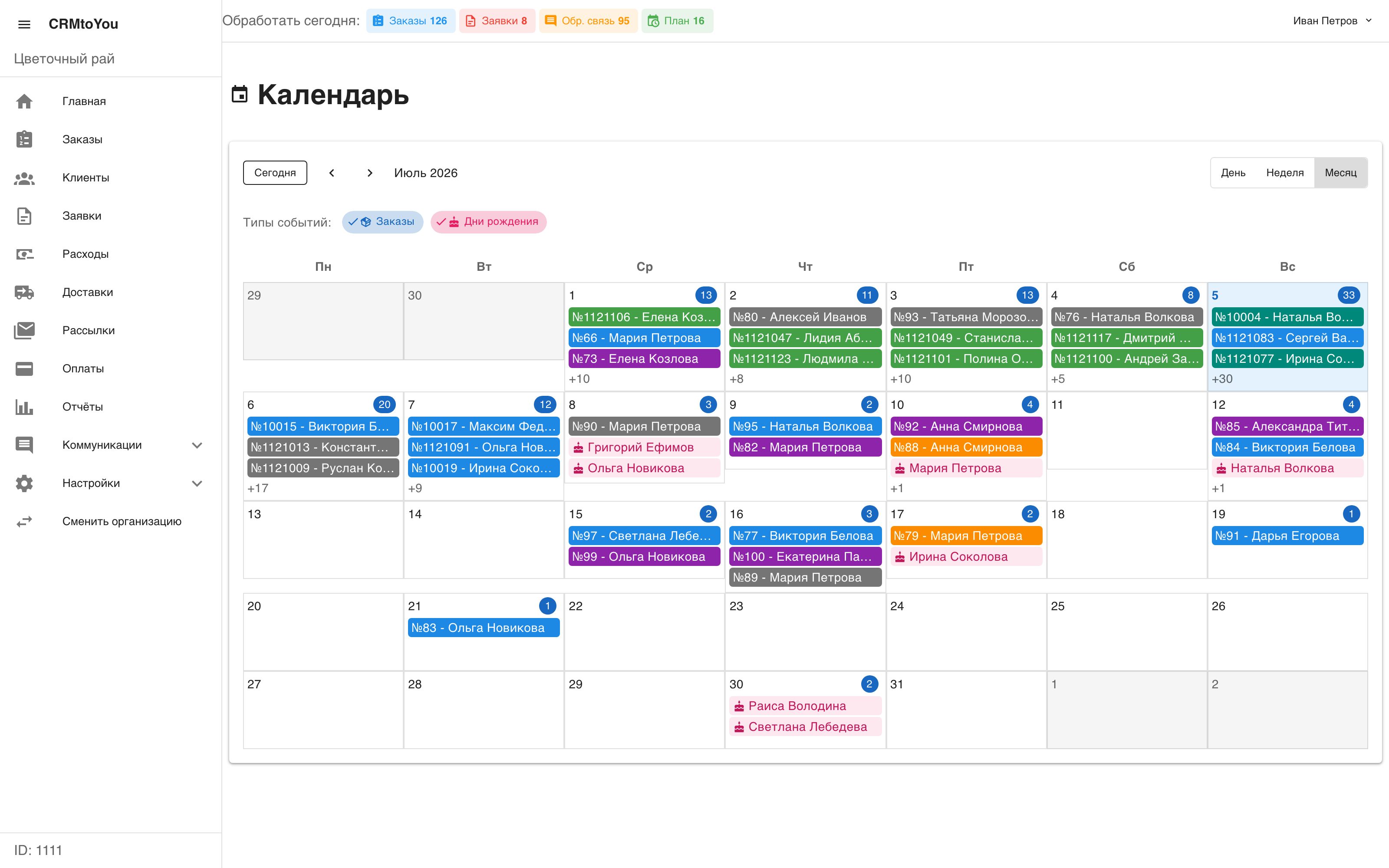Open purple order №73 - Елена Козлова
This screenshot has width=1389, height=868.
tap(644, 359)
